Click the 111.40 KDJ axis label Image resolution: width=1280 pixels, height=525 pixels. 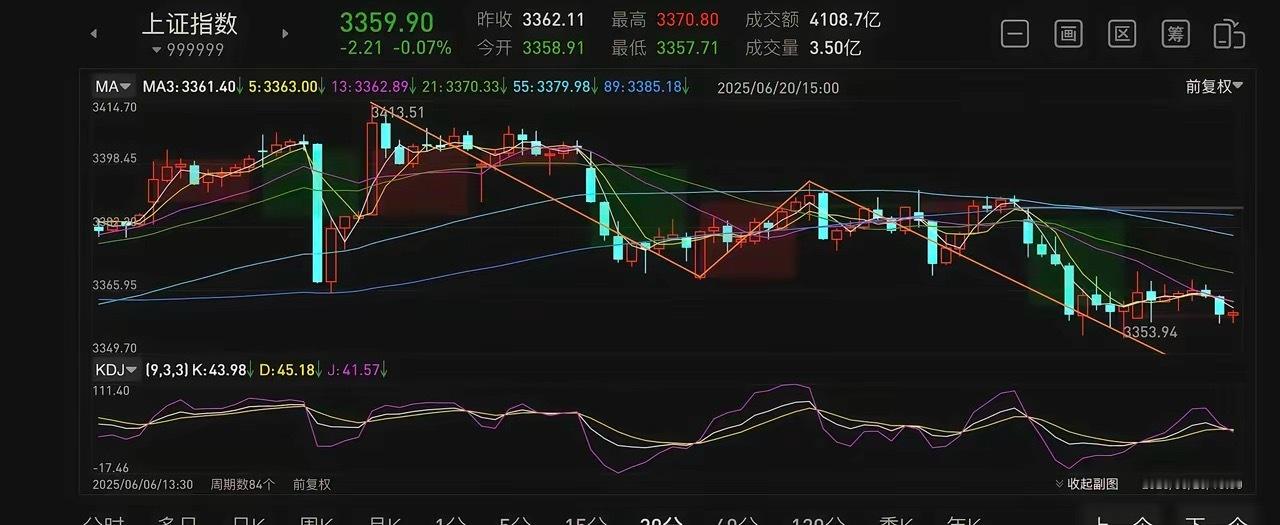point(113,390)
